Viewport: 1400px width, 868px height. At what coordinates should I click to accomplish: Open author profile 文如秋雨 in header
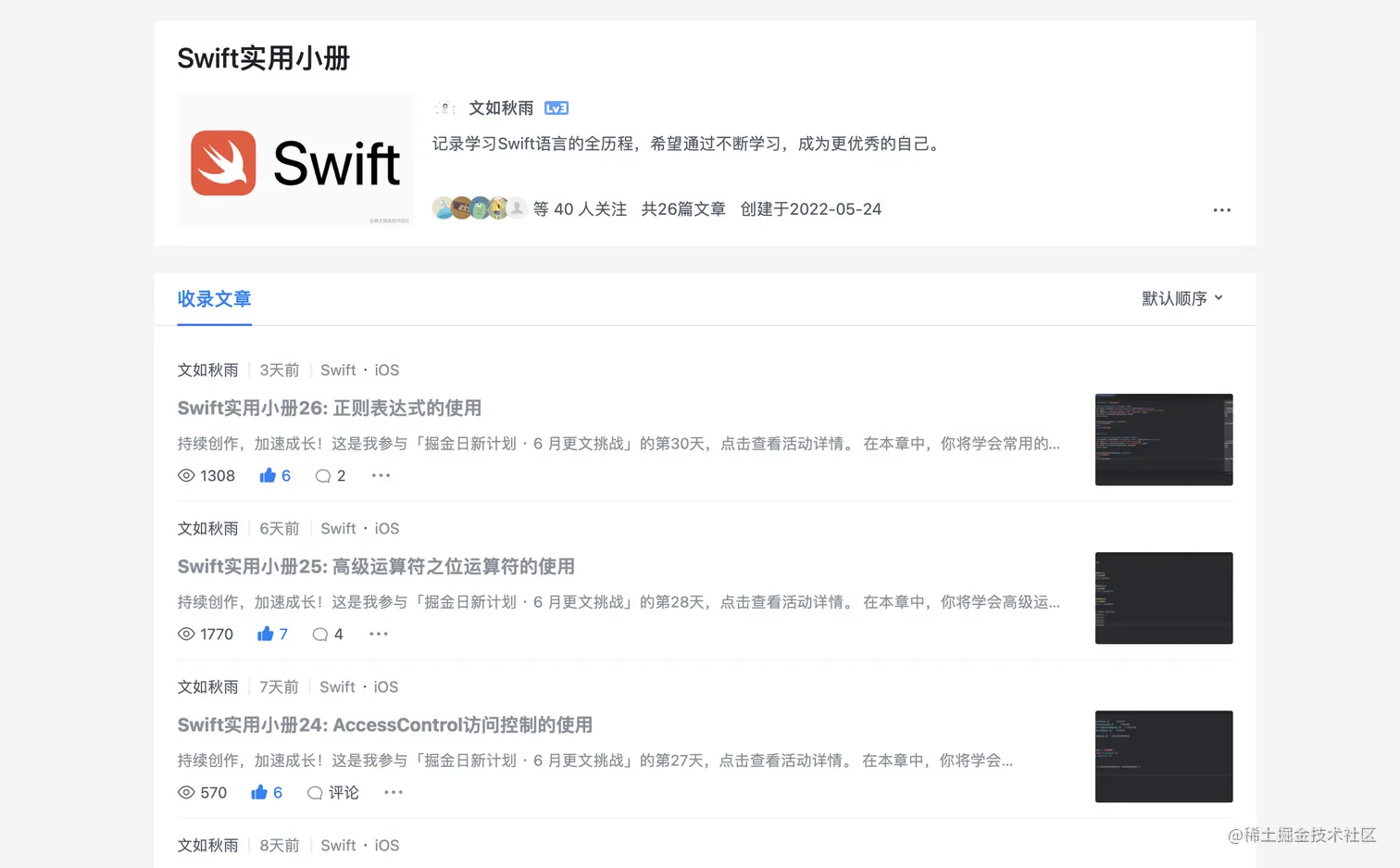(501, 108)
